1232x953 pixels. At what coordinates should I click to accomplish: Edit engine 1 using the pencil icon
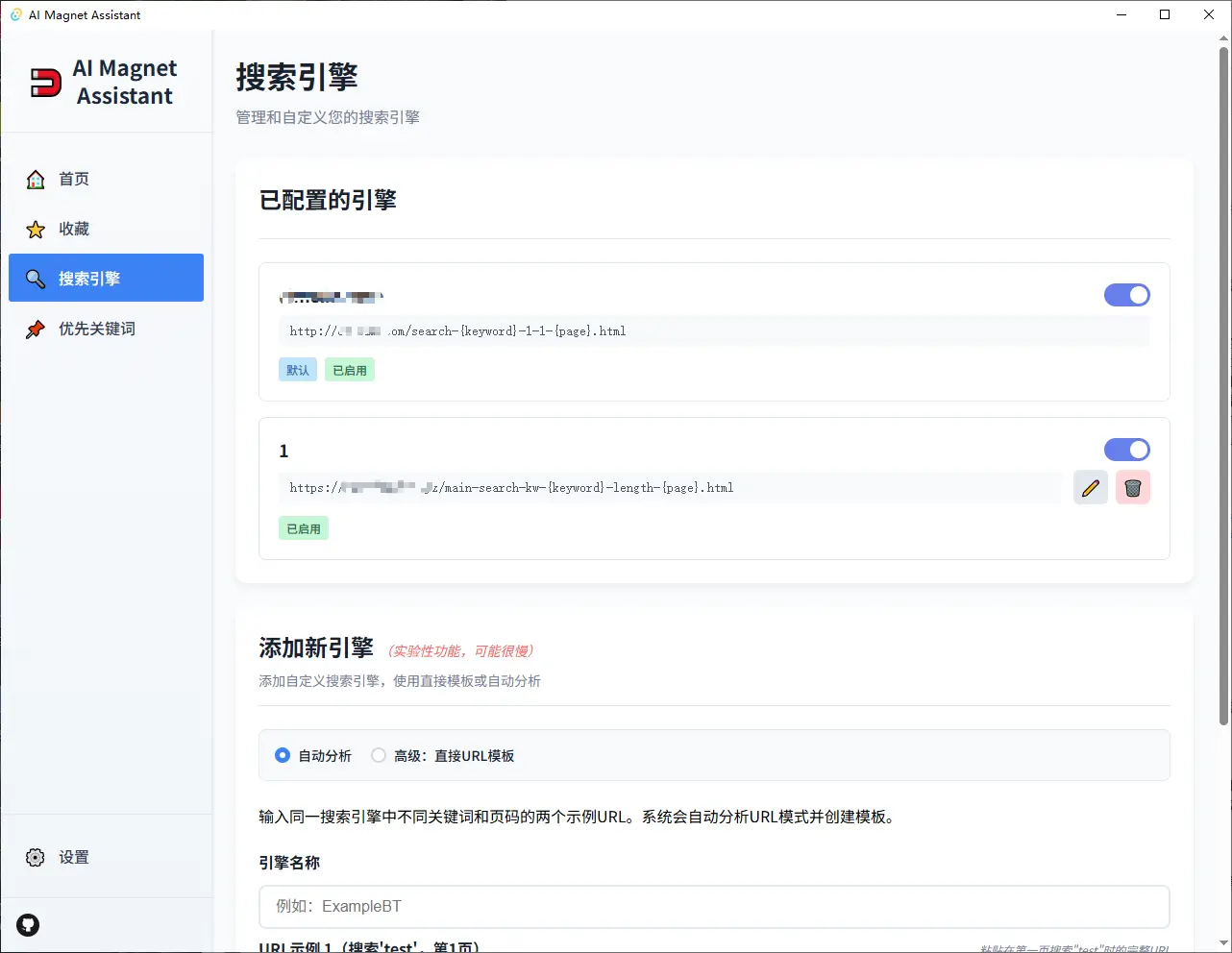pyautogui.click(x=1091, y=487)
